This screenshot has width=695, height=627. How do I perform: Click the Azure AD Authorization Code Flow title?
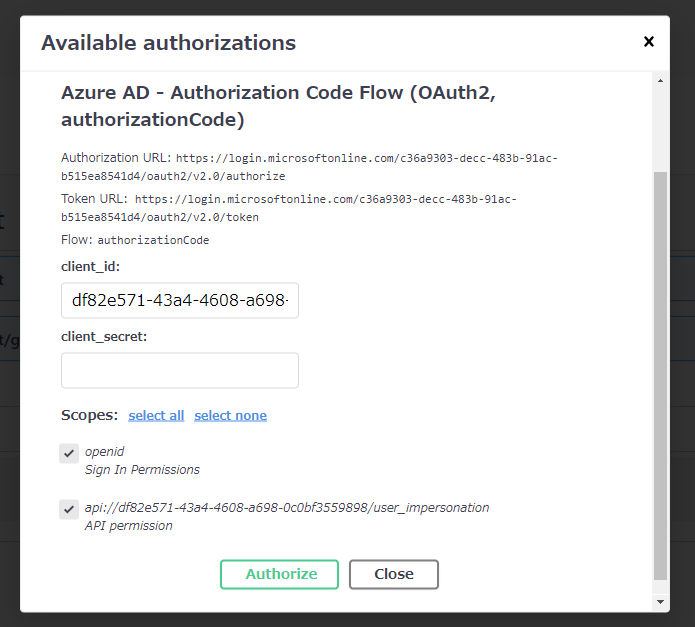pyautogui.click(x=278, y=106)
